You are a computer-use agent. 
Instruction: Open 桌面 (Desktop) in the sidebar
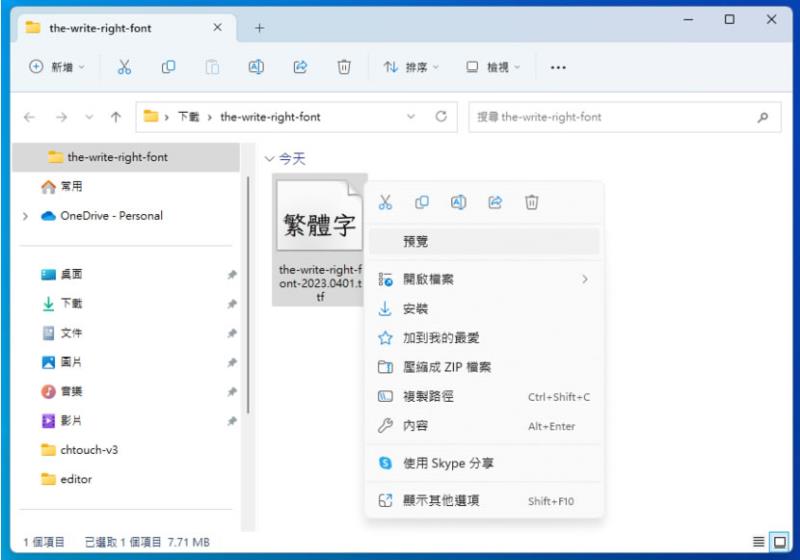click(126, 274)
